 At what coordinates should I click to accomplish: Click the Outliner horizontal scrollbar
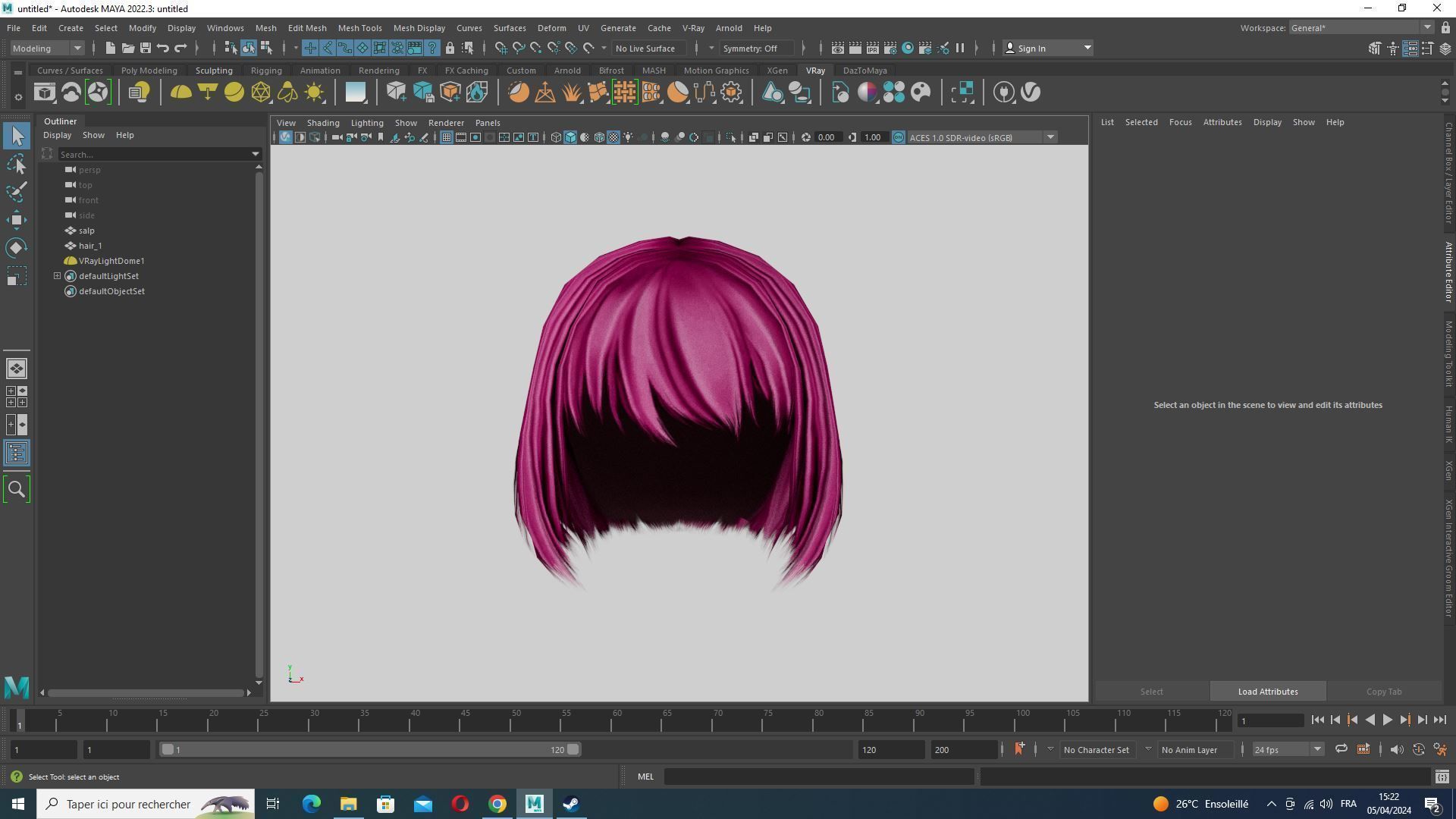click(x=145, y=692)
